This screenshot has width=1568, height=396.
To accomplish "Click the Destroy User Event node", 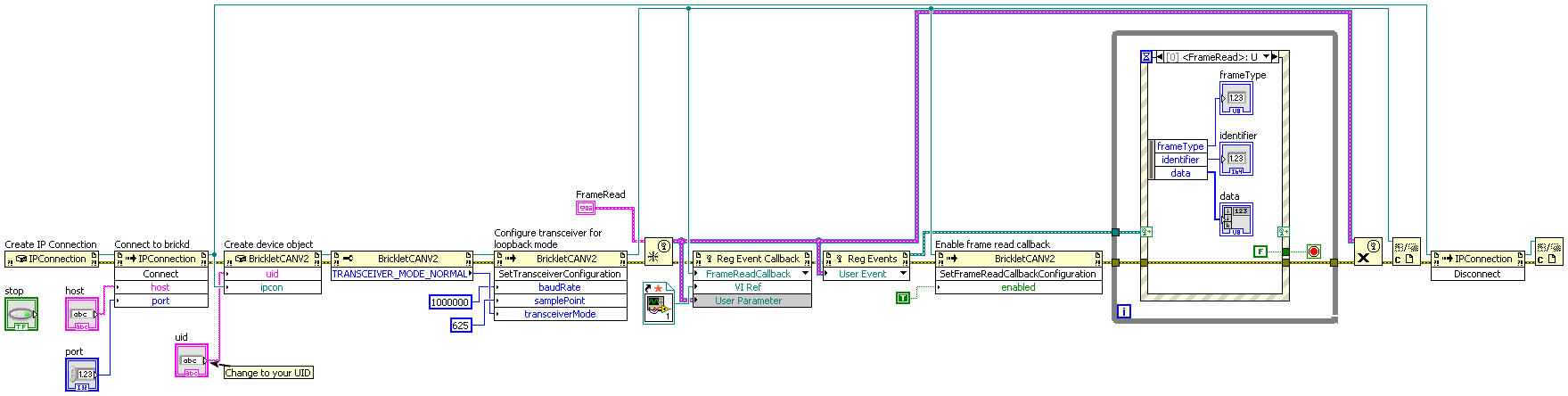I will 1367,252.
